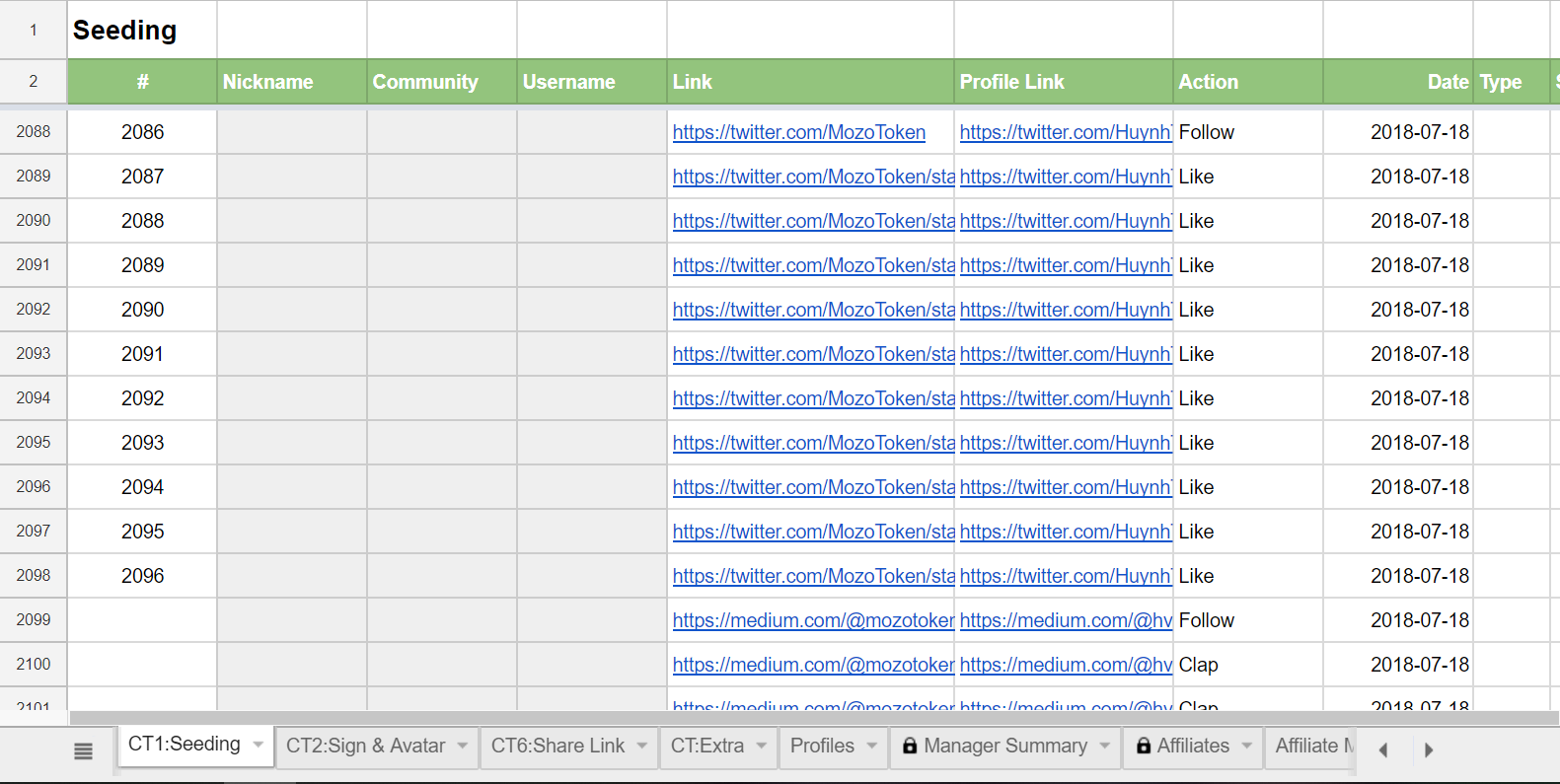Switch to the CT6:Share Link sheet
This screenshot has height=784, width=1560.
click(557, 747)
